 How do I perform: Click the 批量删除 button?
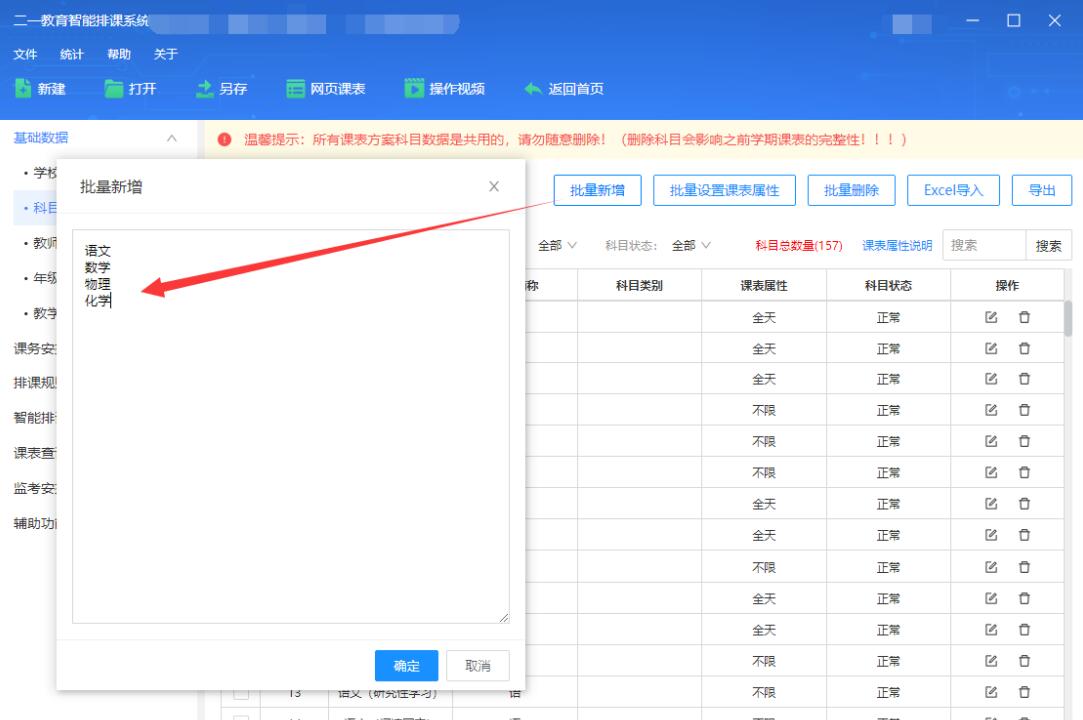click(x=852, y=190)
